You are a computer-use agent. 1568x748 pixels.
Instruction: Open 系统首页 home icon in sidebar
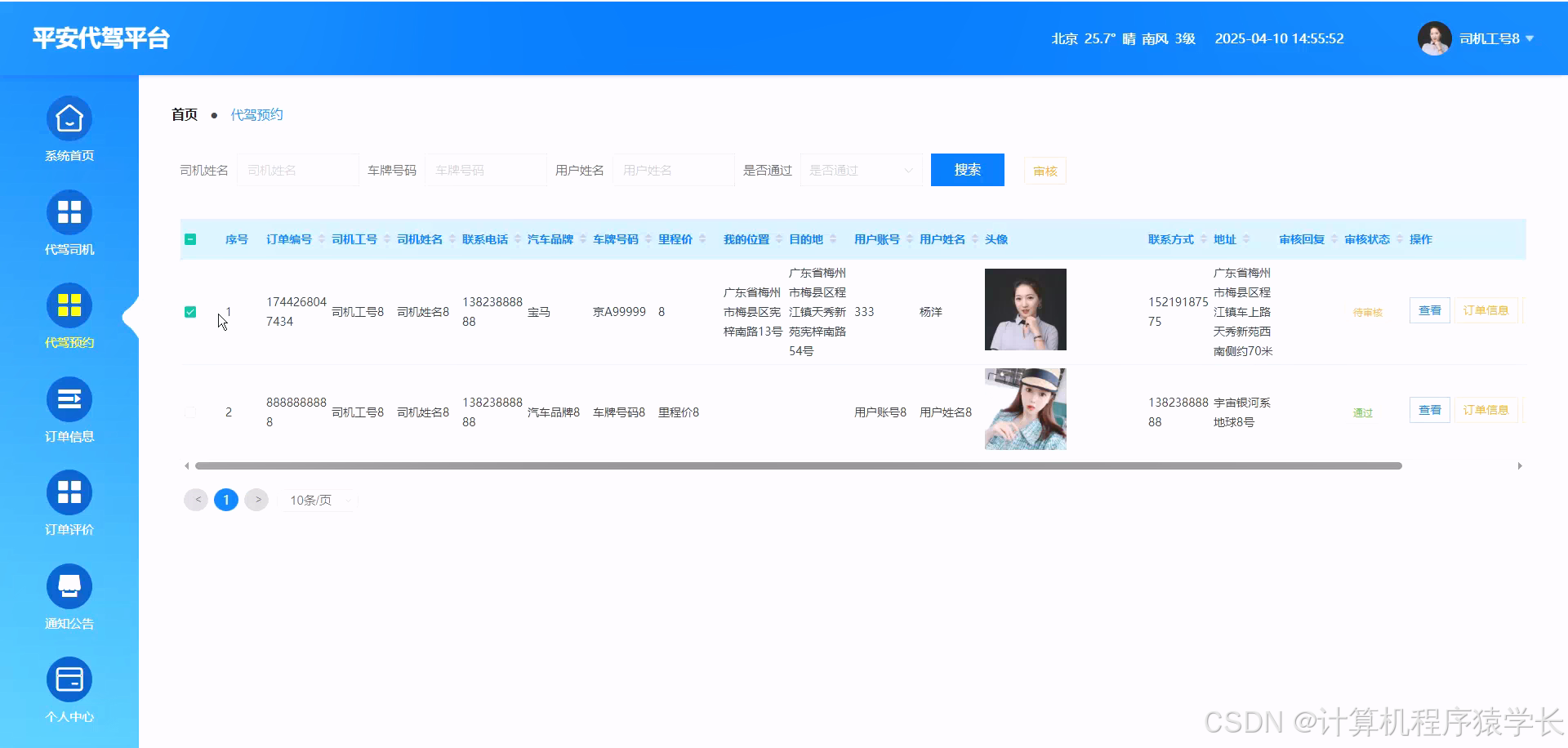69,119
